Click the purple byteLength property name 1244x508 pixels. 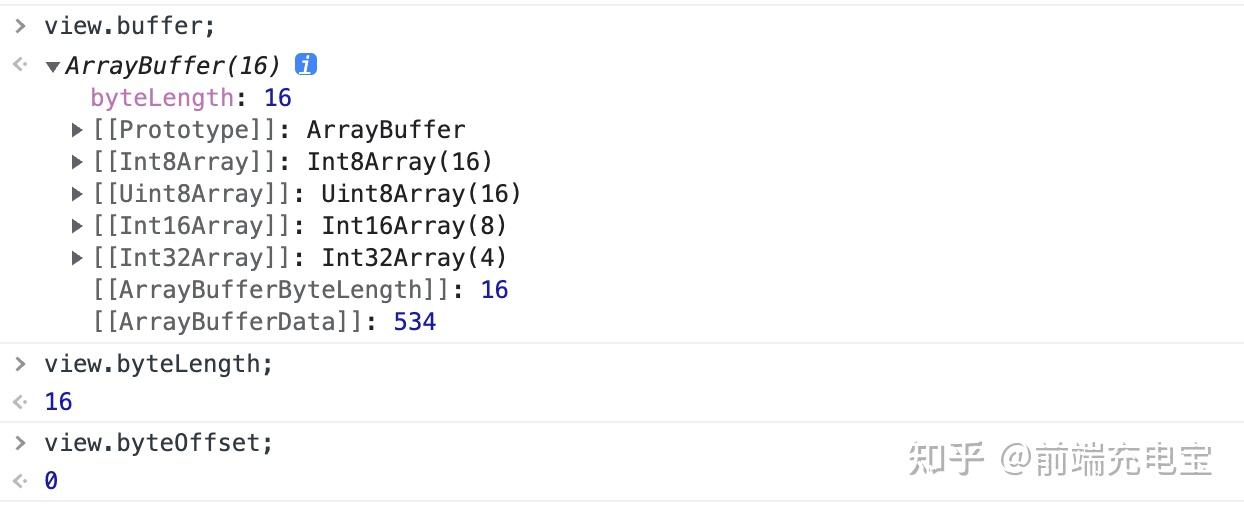(x=162, y=98)
